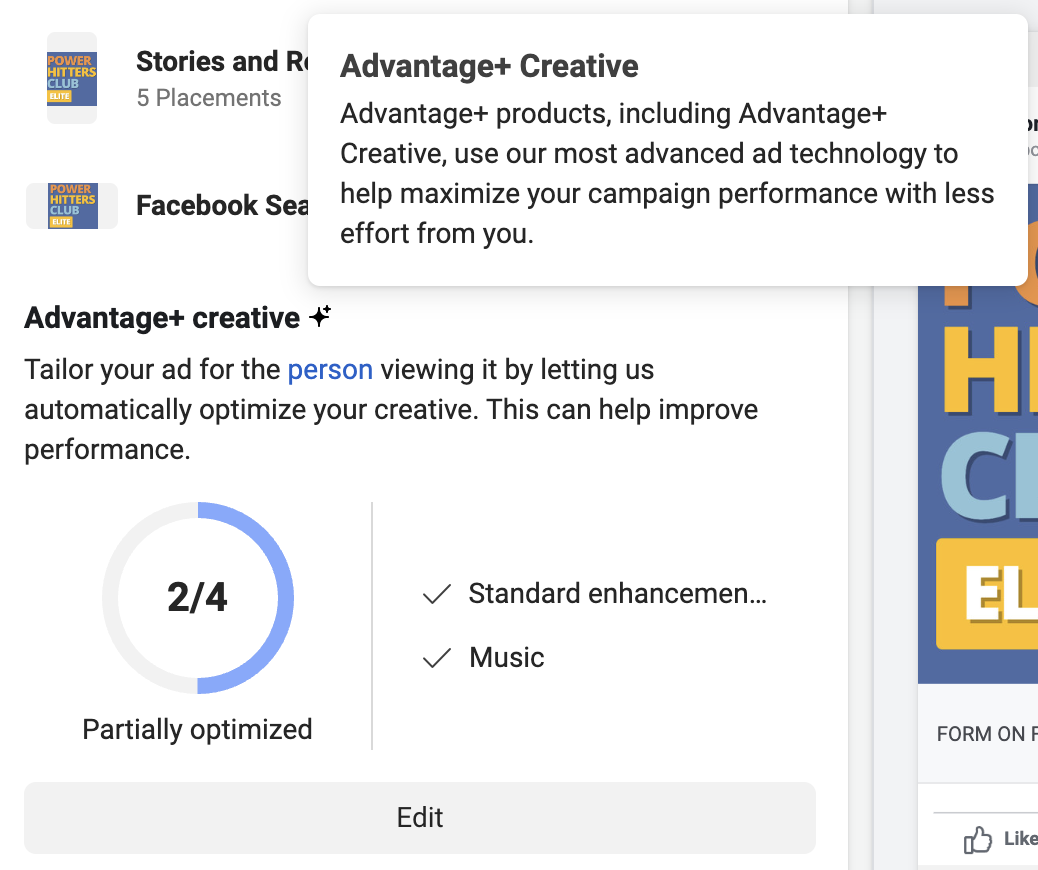Click the Music checkmark icon
1038x870 pixels.
pyautogui.click(x=437, y=657)
